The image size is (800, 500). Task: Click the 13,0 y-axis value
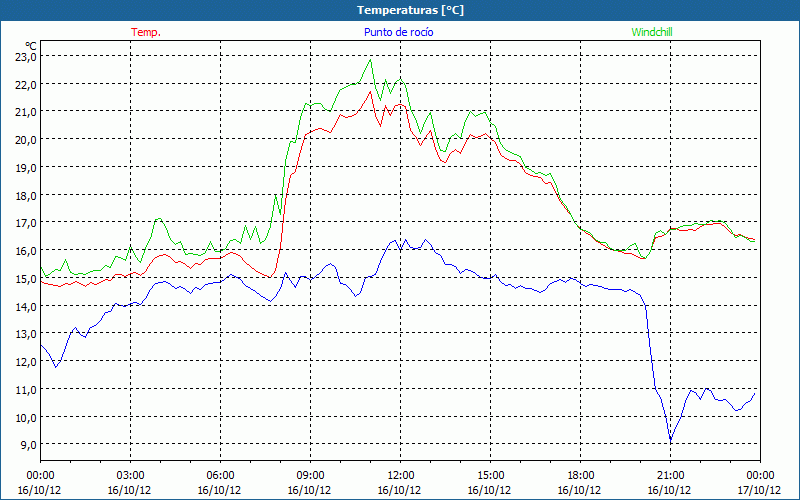(x=26, y=334)
